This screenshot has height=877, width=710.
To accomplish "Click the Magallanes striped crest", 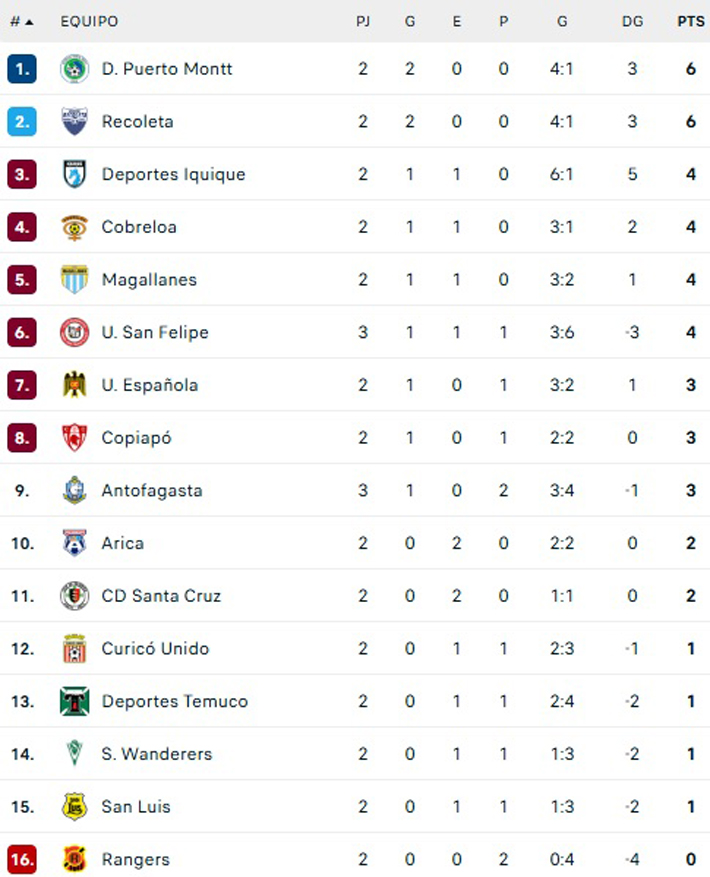I will point(74,280).
